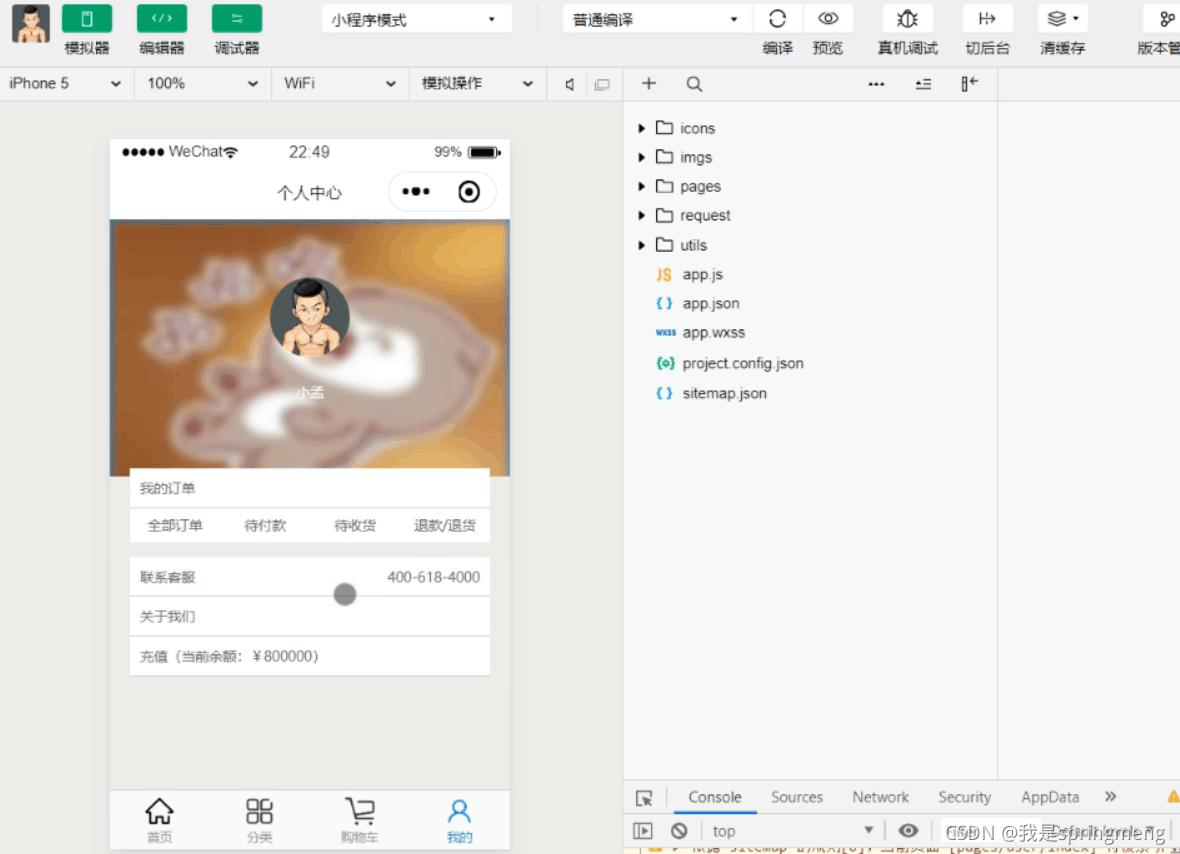Open the 清缓存 clear cache menu
Viewport: 1180px width, 854px height.
[x=1063, y=19]
